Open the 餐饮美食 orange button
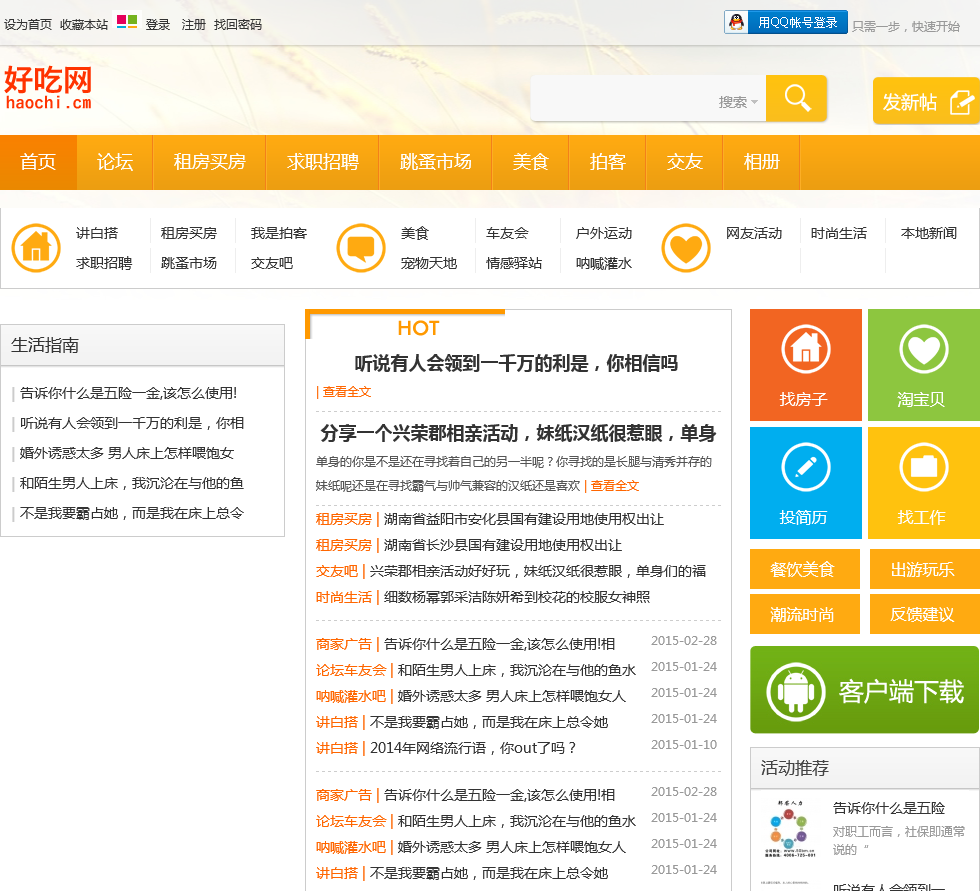Screen dimensions: 980x891 click(803, 569)
